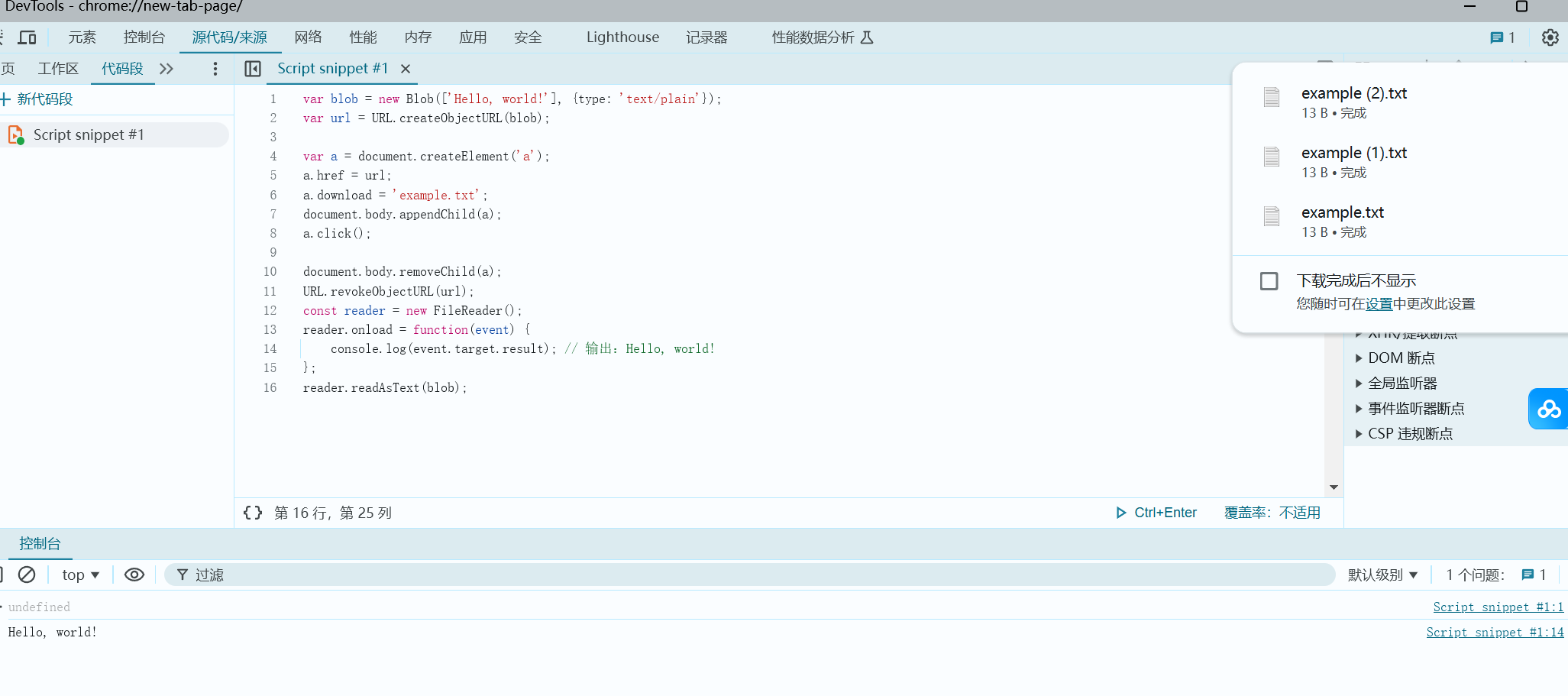Open the 网络 panel tab
Screen dimensions: 1568x696
pos(308,37)
